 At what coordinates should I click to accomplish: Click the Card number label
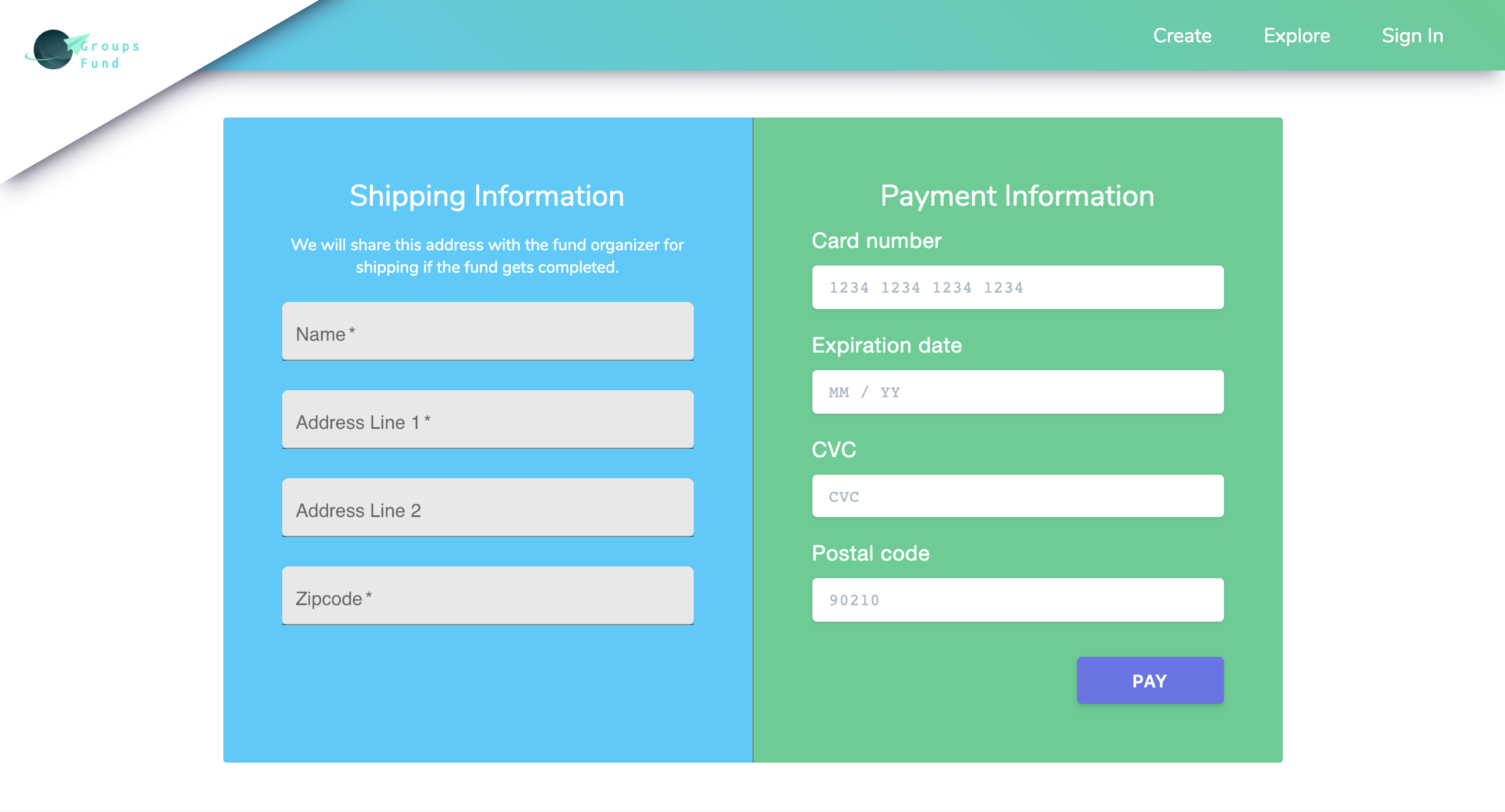tap(876, 241)
